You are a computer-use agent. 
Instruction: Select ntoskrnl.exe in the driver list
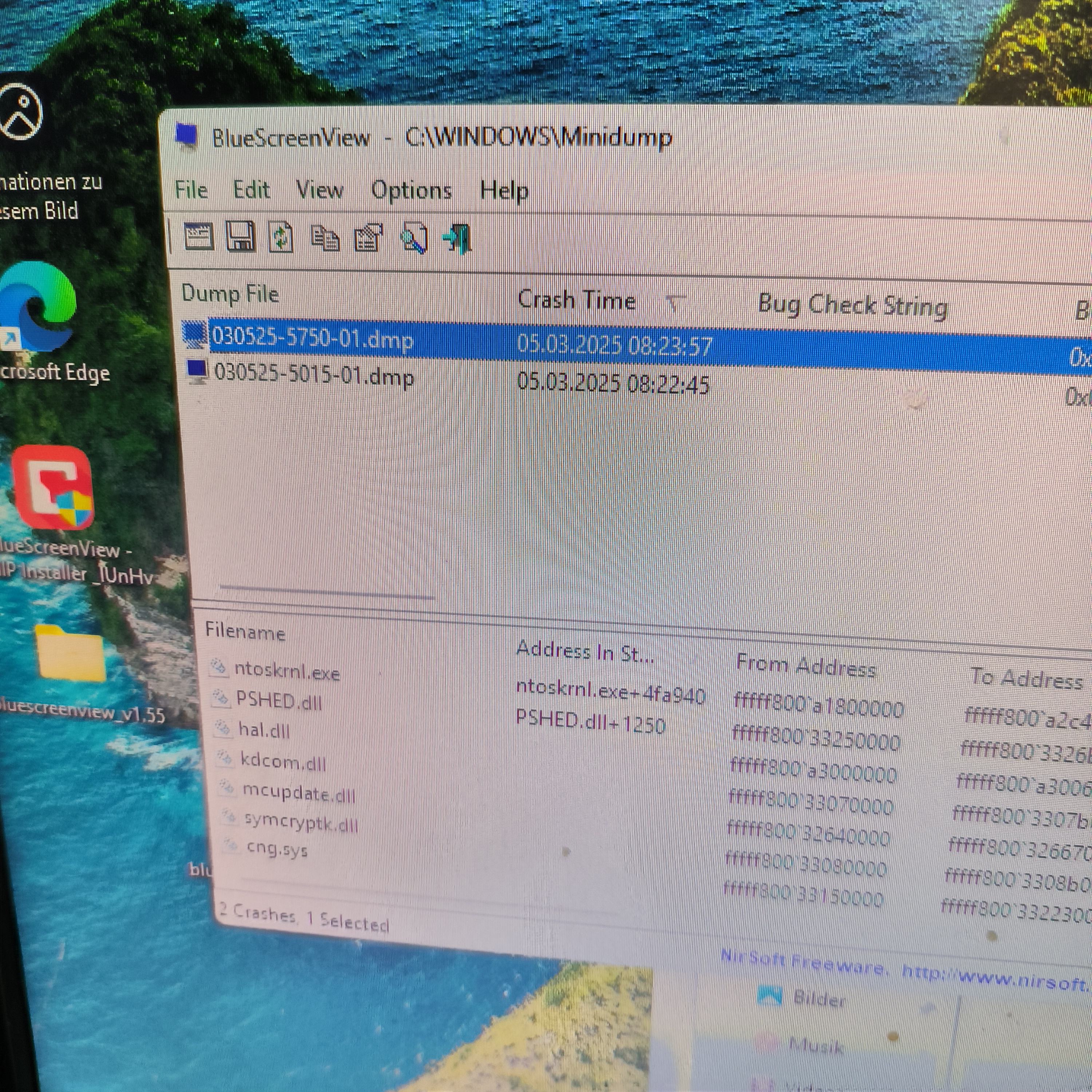[286, 672]
